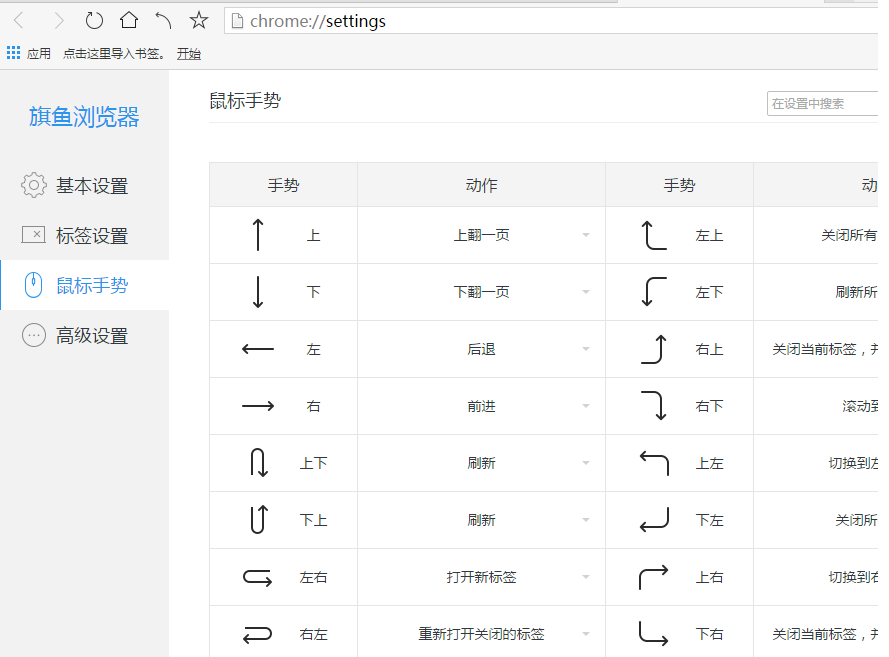Click the gear icon next to 基本设置

[x=33, y=185]
